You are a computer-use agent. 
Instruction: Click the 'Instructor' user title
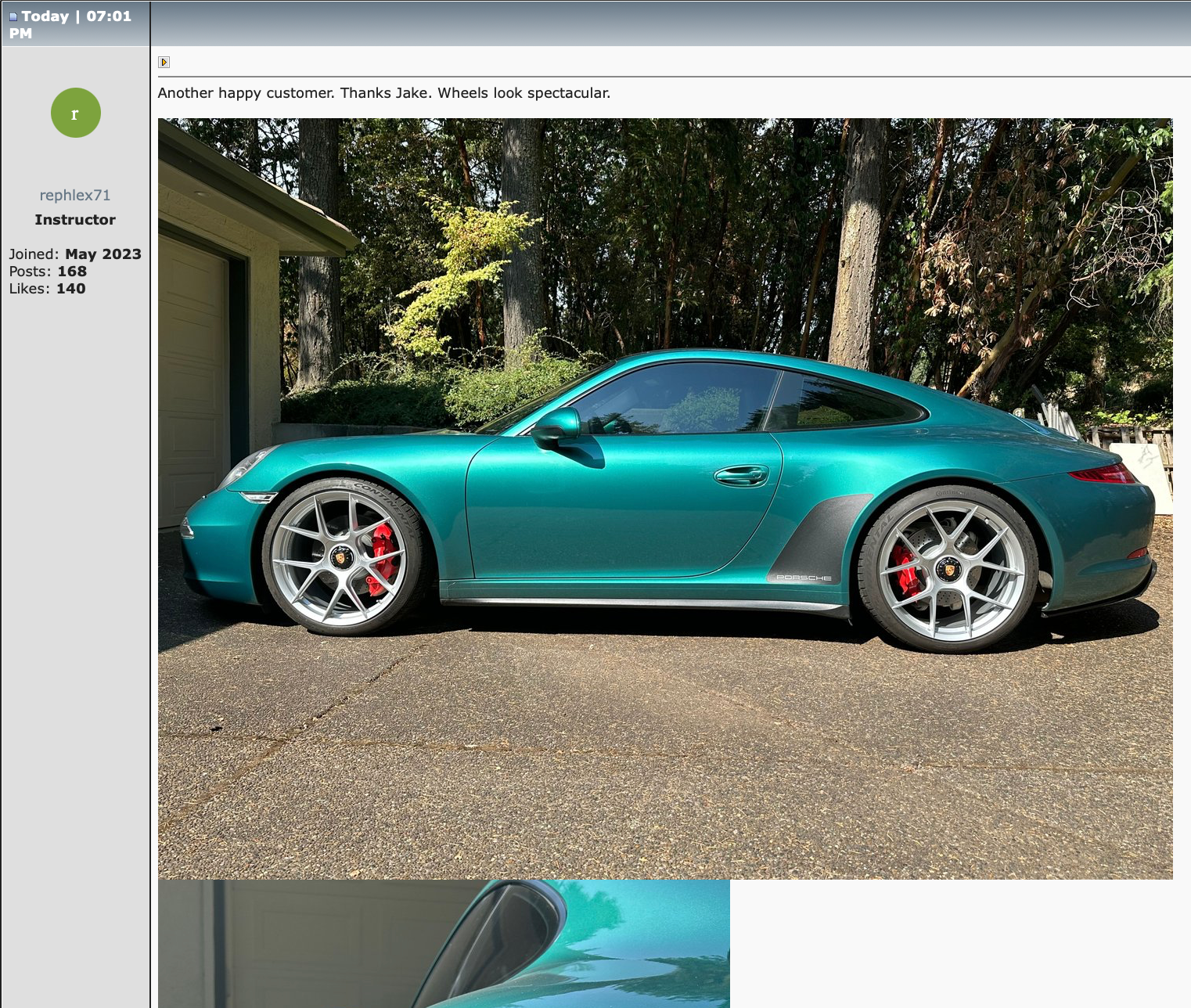75,220
